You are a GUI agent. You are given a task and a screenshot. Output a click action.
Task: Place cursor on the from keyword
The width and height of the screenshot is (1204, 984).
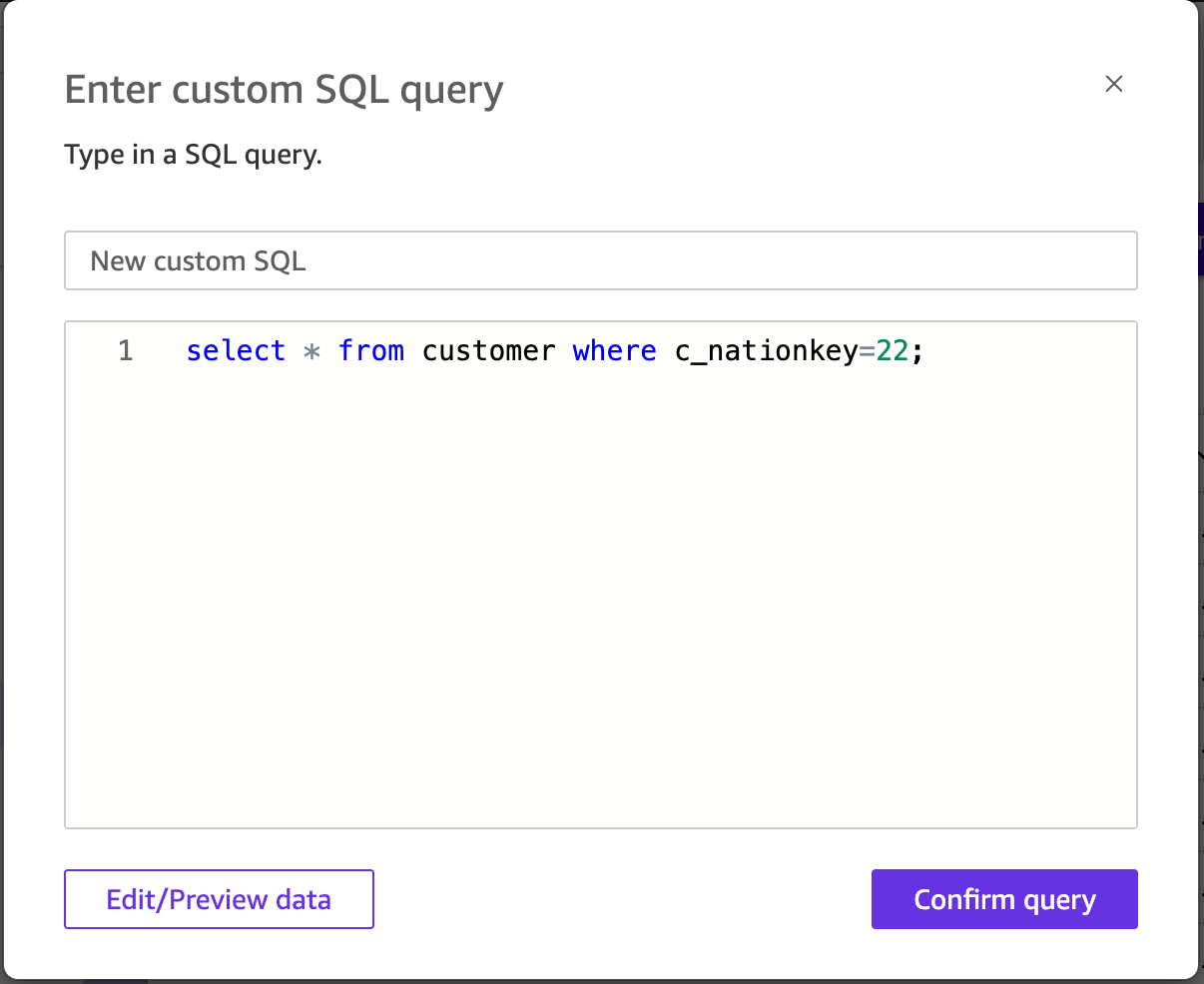371,351
